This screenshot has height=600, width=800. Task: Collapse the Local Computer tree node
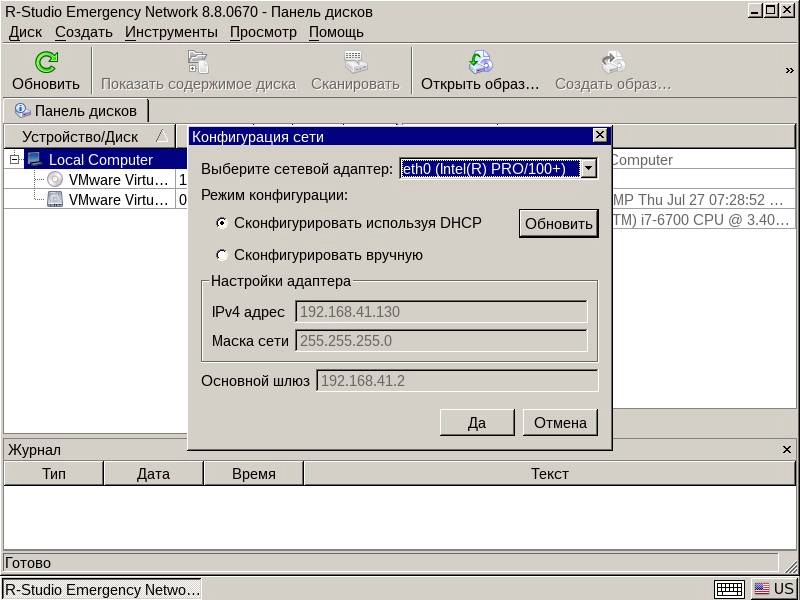point(14,159)
